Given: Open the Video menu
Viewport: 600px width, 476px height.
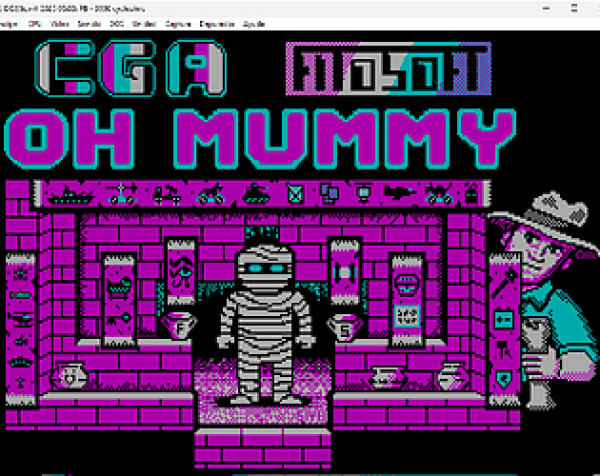Looking at the screenshot, I should coord(60,24).
